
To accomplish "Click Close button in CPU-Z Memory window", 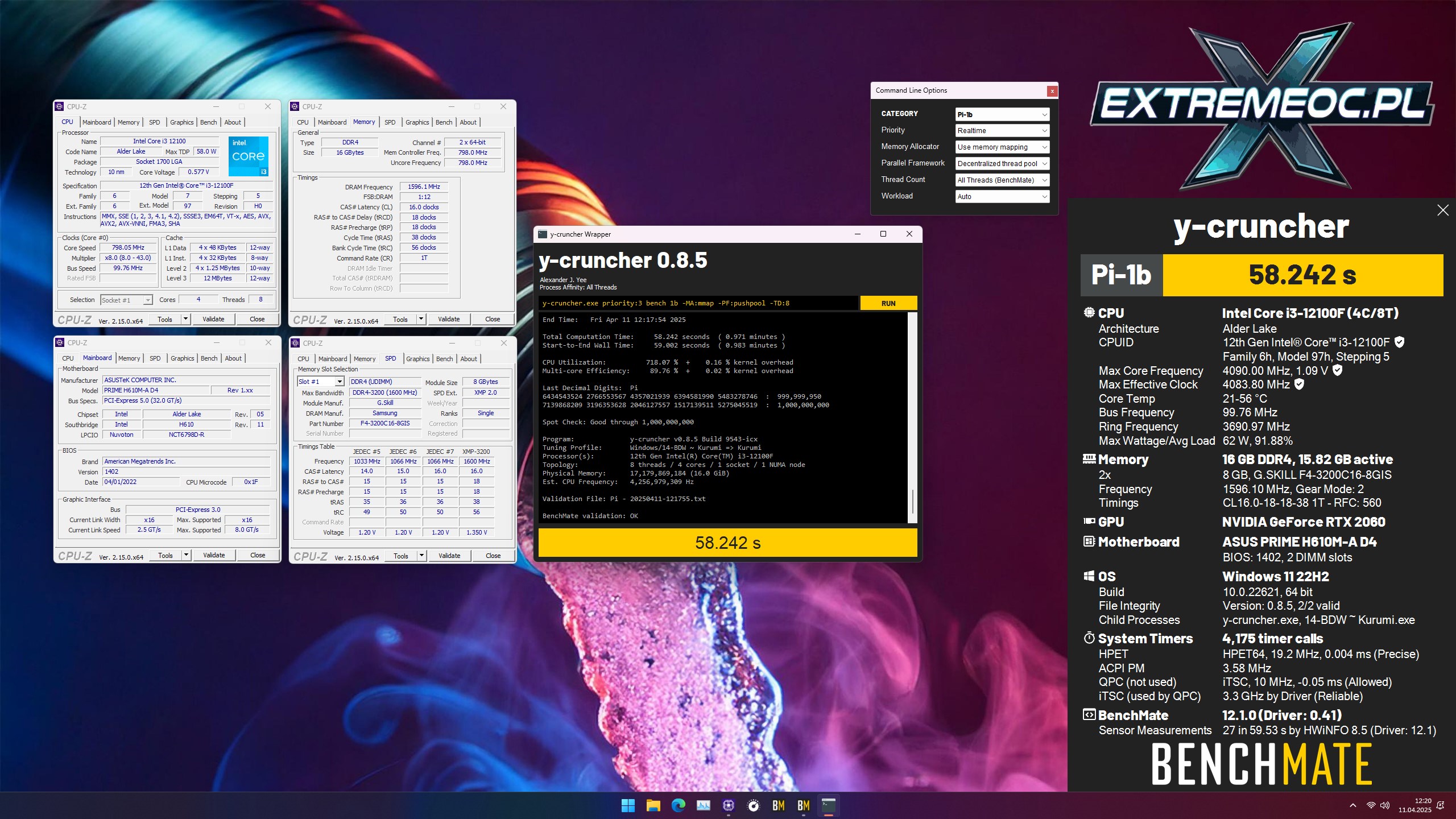I will tap(493, 319).
